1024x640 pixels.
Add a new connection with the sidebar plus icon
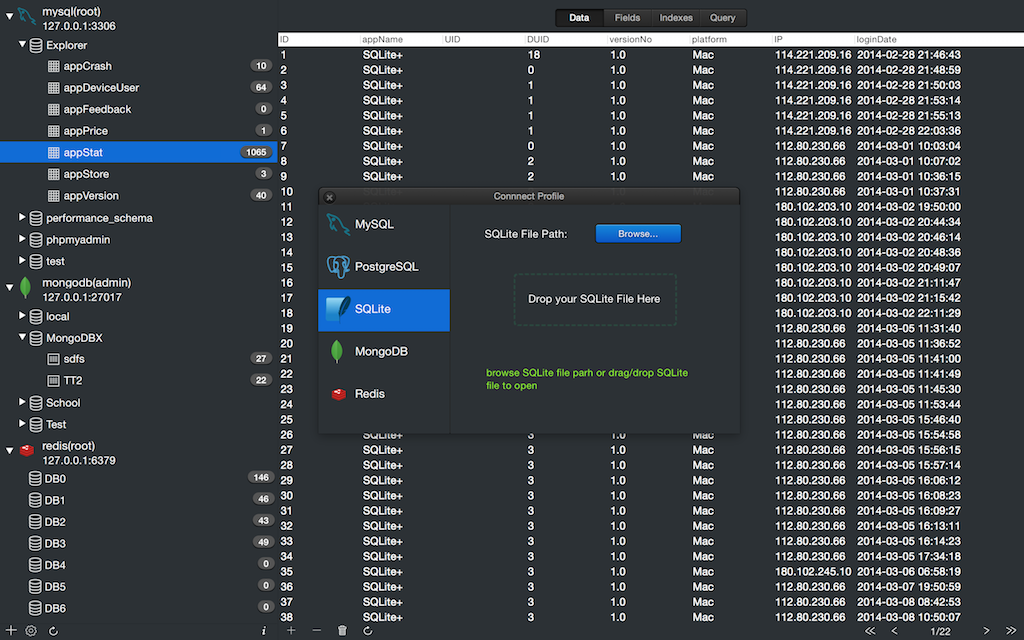11,630
